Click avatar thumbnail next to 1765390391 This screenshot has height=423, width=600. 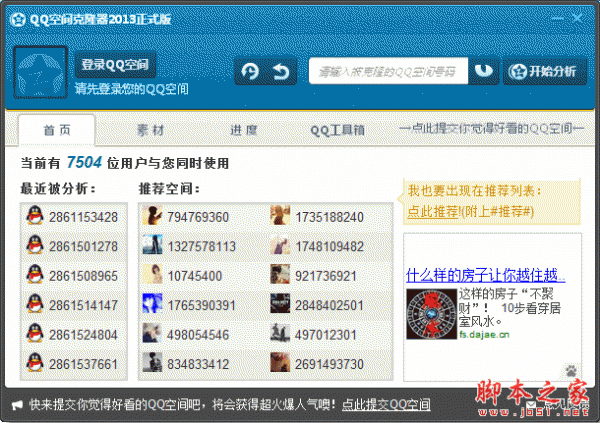[152, 304]
